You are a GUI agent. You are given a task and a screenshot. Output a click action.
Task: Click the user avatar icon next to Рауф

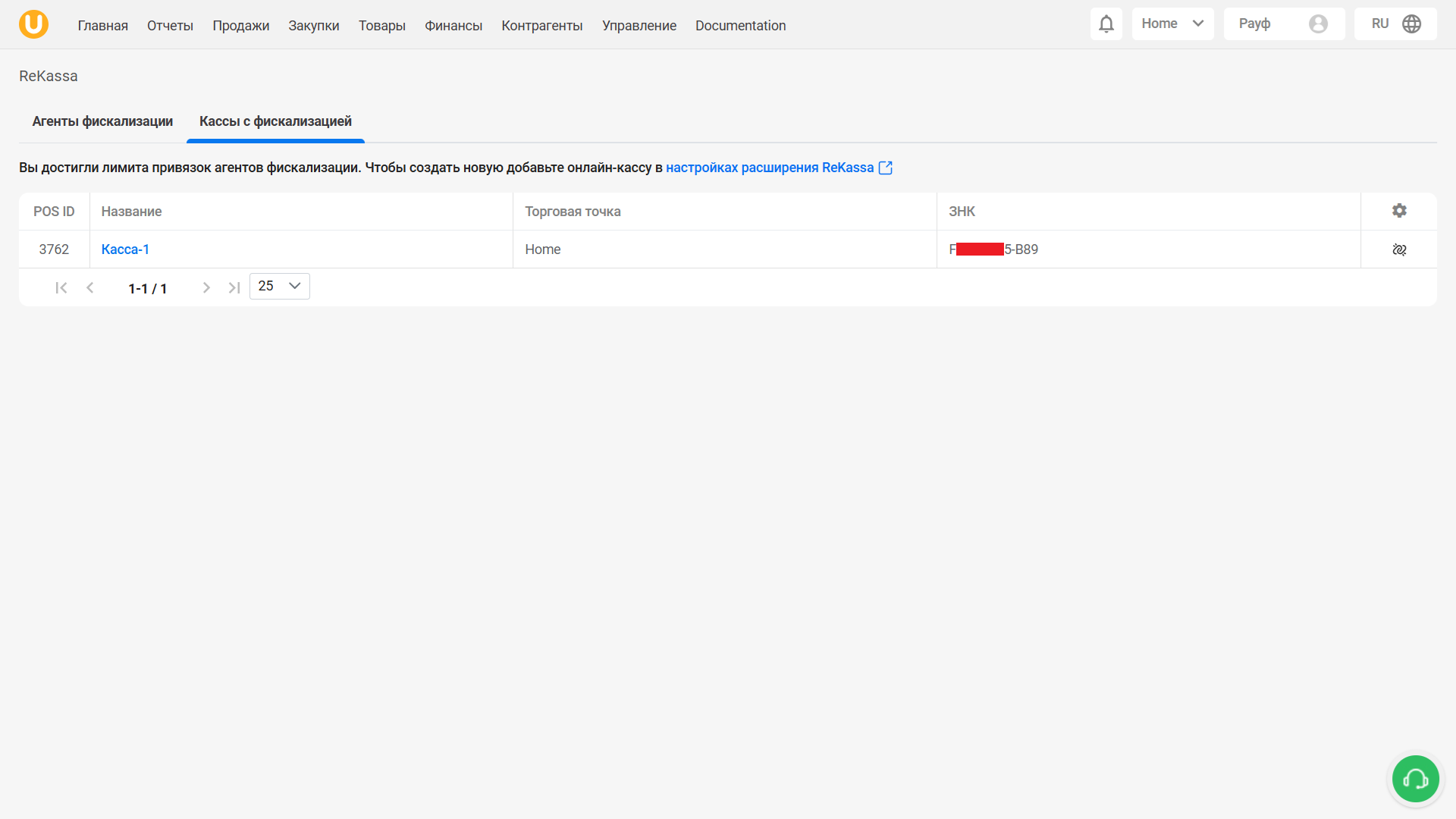click(1318, 24)
